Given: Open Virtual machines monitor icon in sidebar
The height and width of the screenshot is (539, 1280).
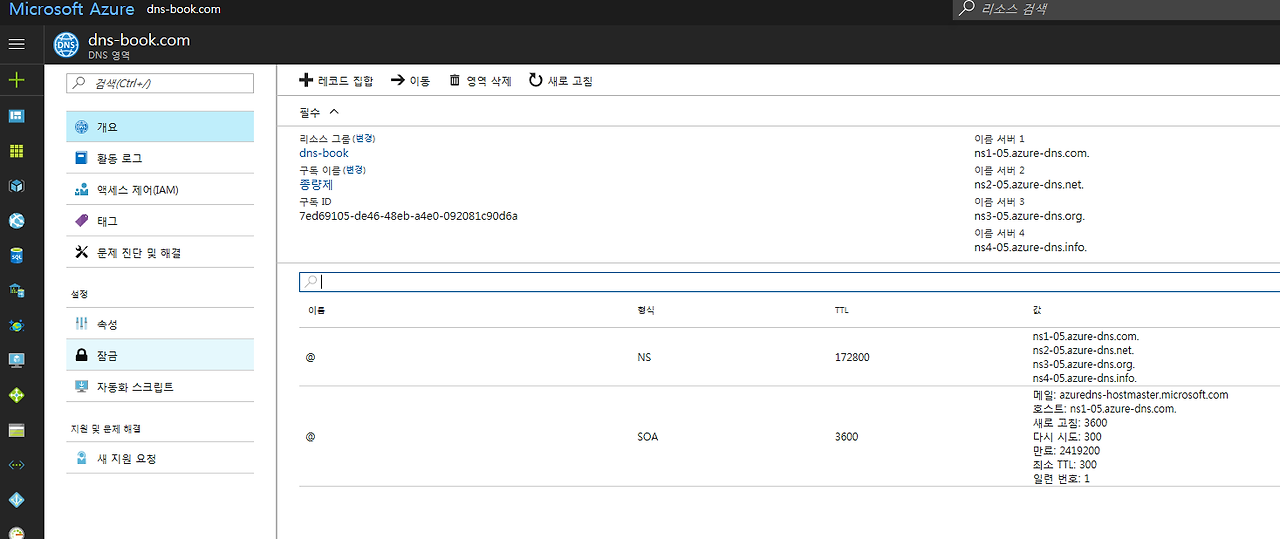Looking at the screenshot, I should [16, 360].
